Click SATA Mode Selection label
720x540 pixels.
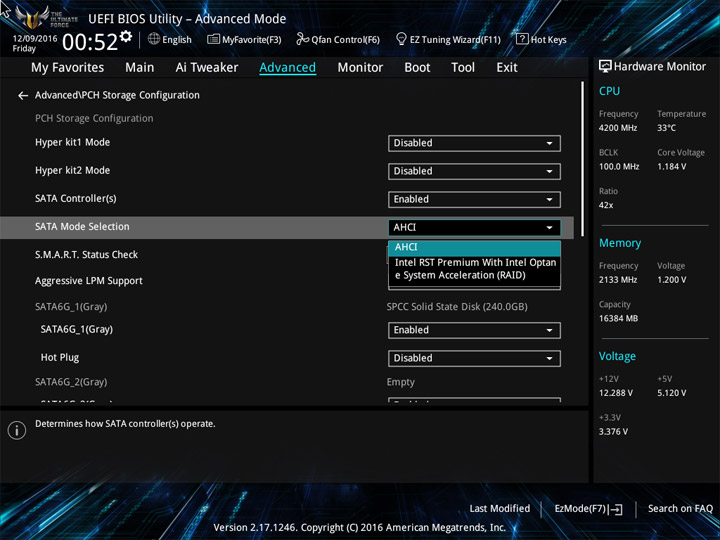point(82,227)
